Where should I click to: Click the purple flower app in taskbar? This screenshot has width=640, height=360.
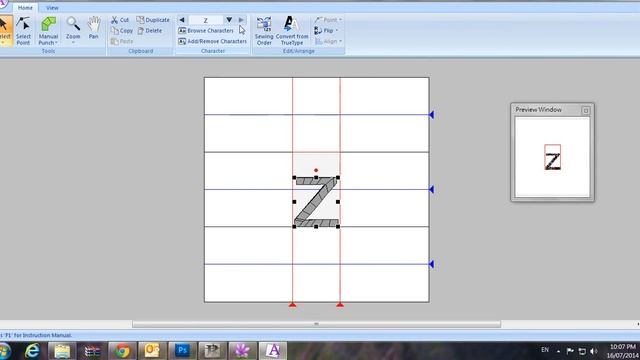point(242,351)
